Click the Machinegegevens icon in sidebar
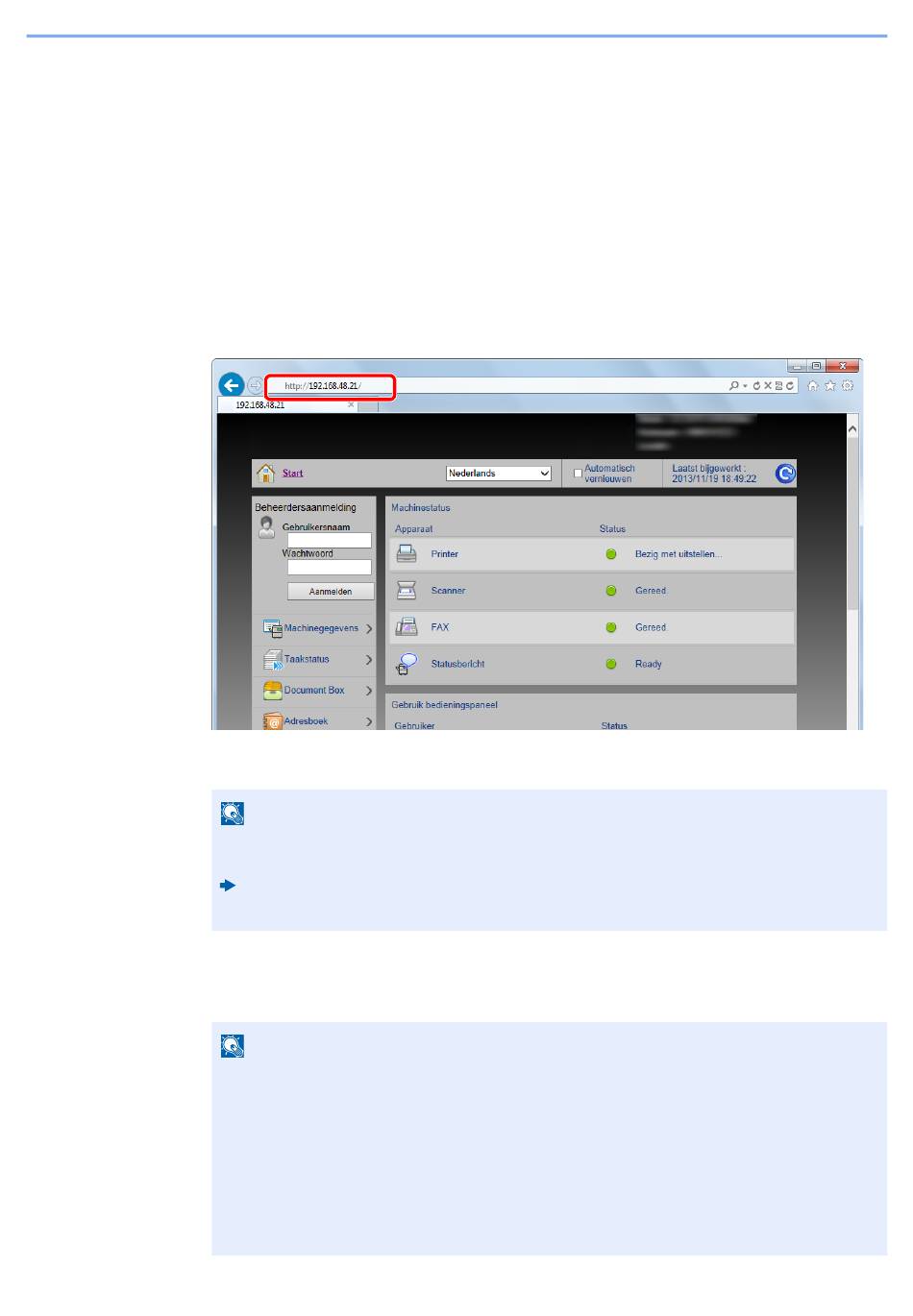This screenshot has height=1316, width=913. [x=273, y=629]
